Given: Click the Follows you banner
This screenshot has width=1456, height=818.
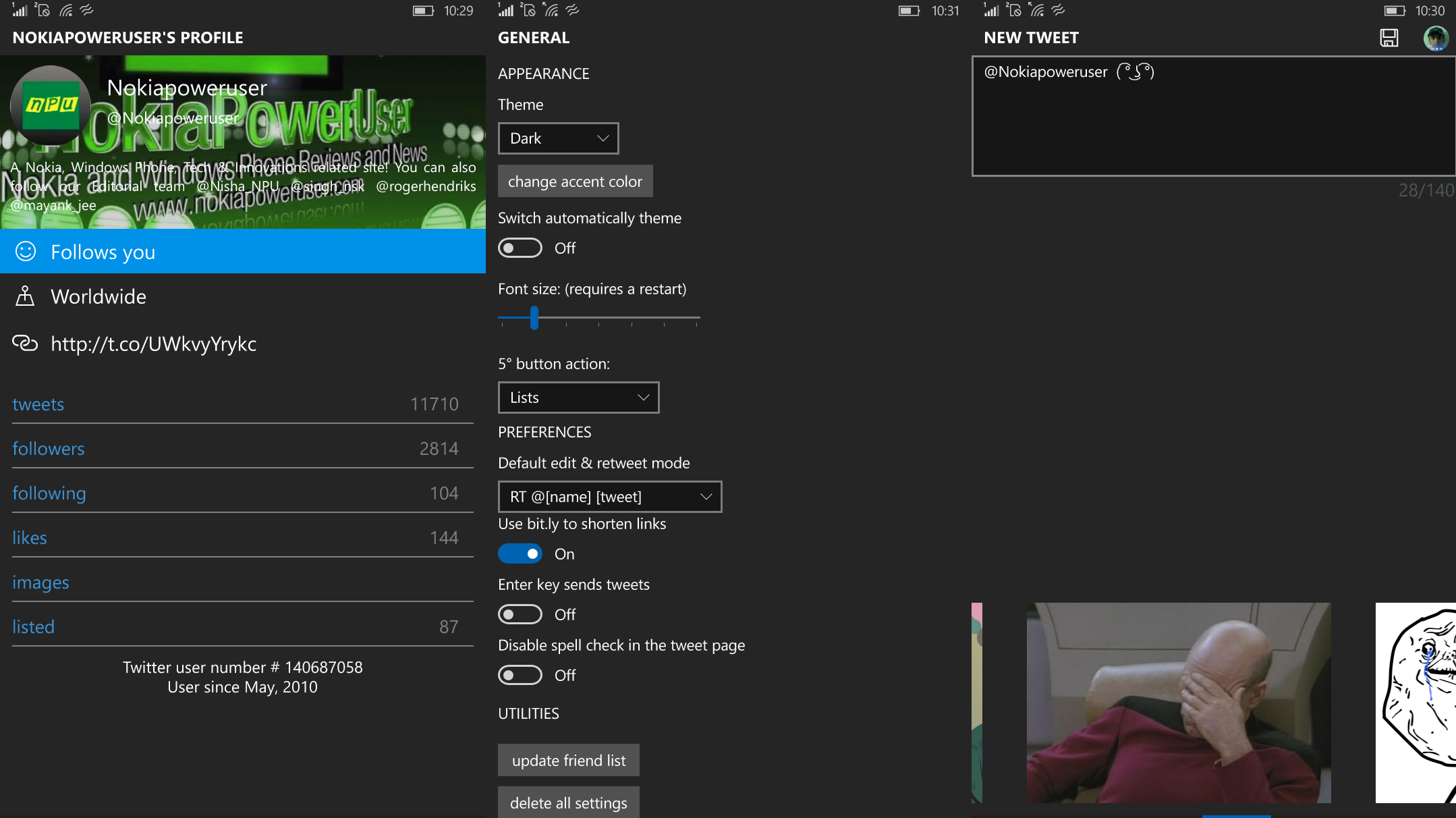Looking at the screenshot, I should (x=243, y=251).
